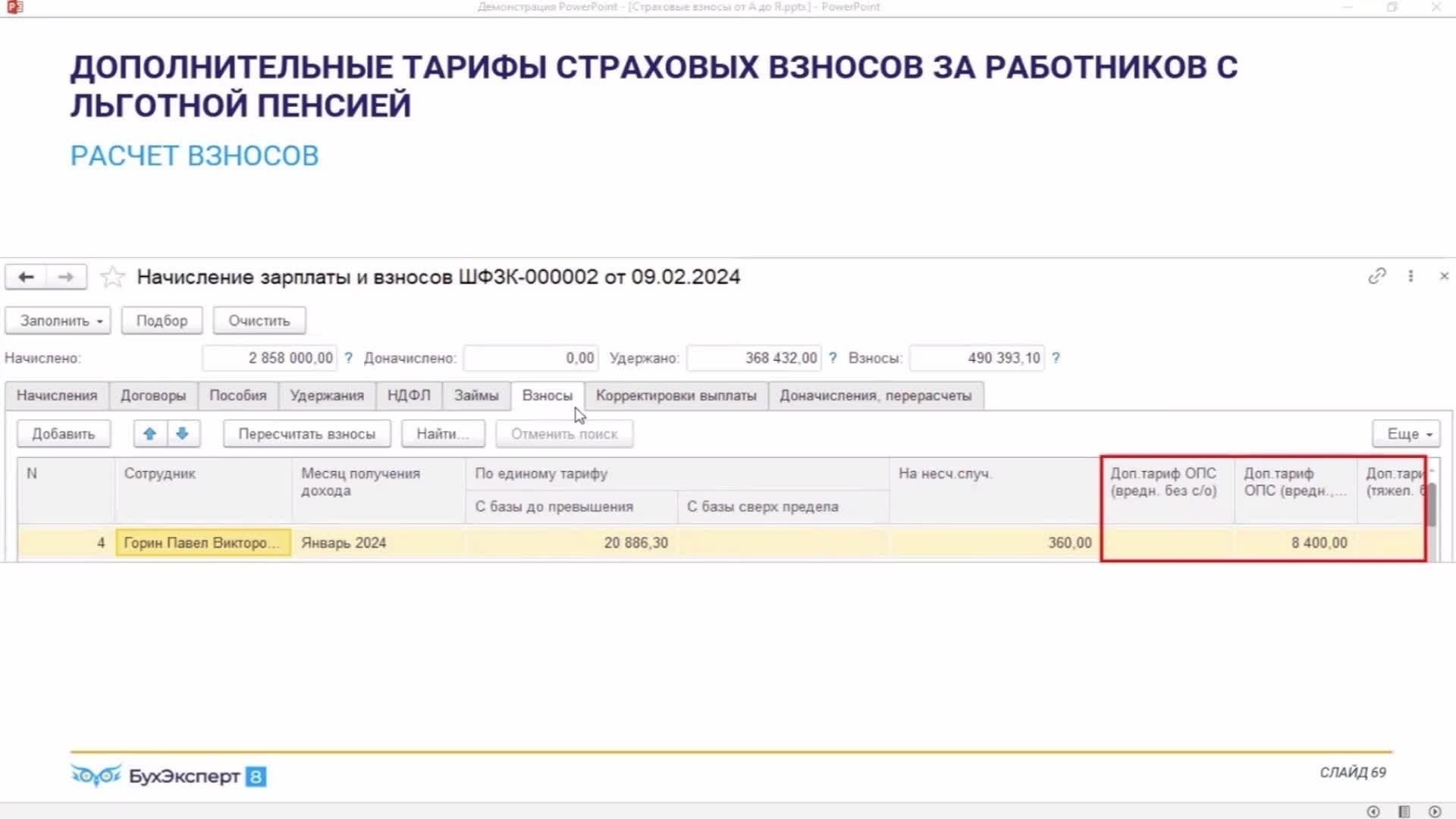
Task: Go back with the left arrow button
Action: tap(26, 277)
